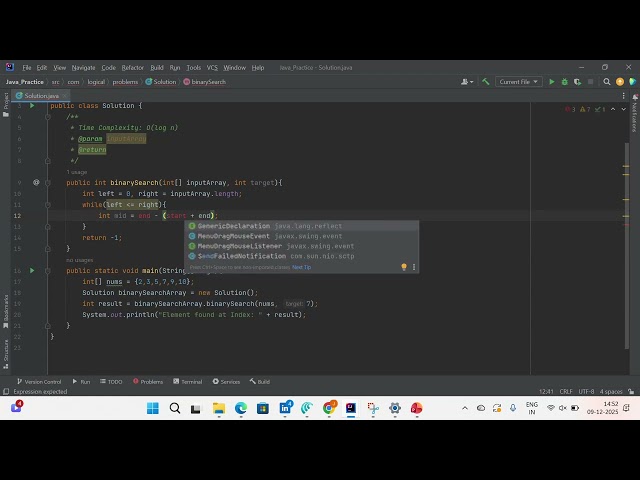Click the Stop button in the toolbar

590,82
